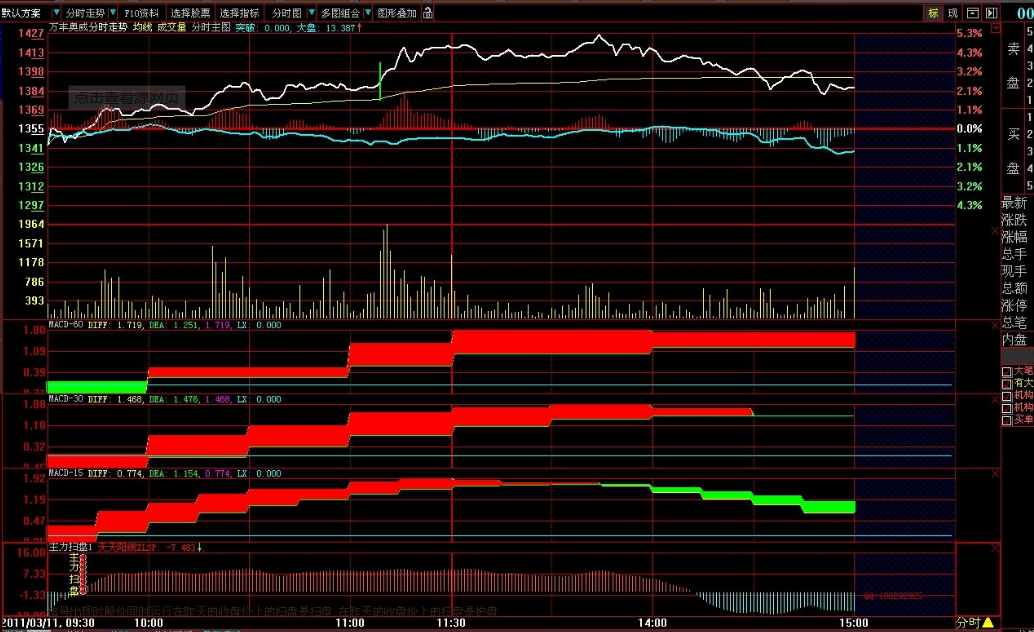
Task: Close the MACD-60 indicator panel with its X
Action: 994,326
